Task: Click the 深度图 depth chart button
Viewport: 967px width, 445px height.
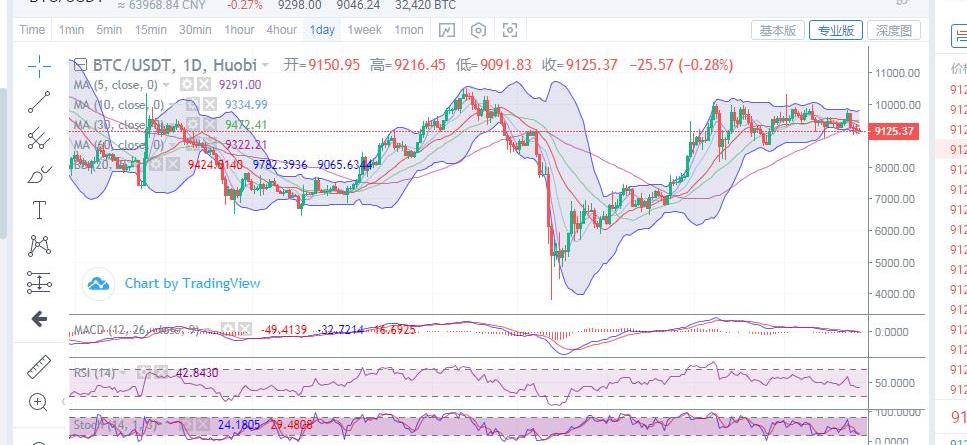Action: click(893, 30)
